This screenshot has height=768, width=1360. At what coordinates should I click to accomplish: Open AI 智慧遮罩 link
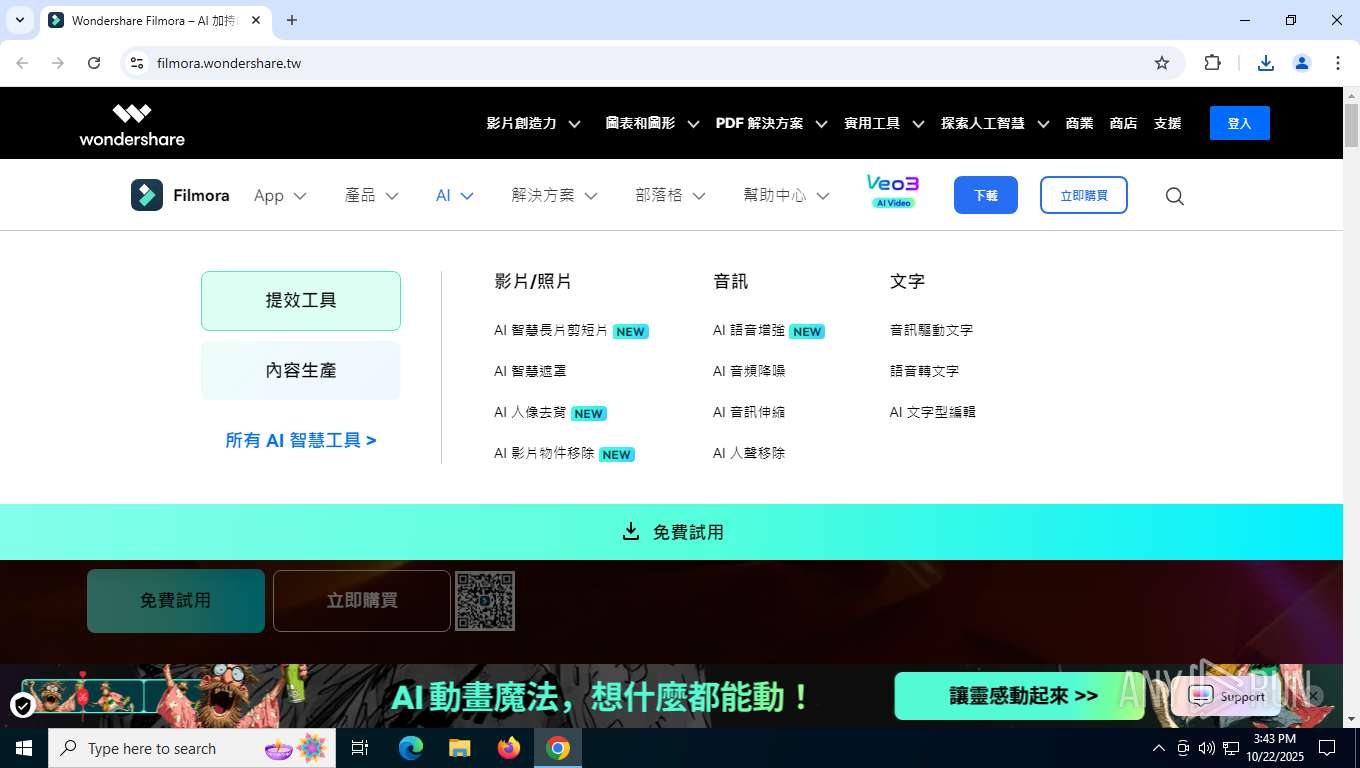point(530,371)
